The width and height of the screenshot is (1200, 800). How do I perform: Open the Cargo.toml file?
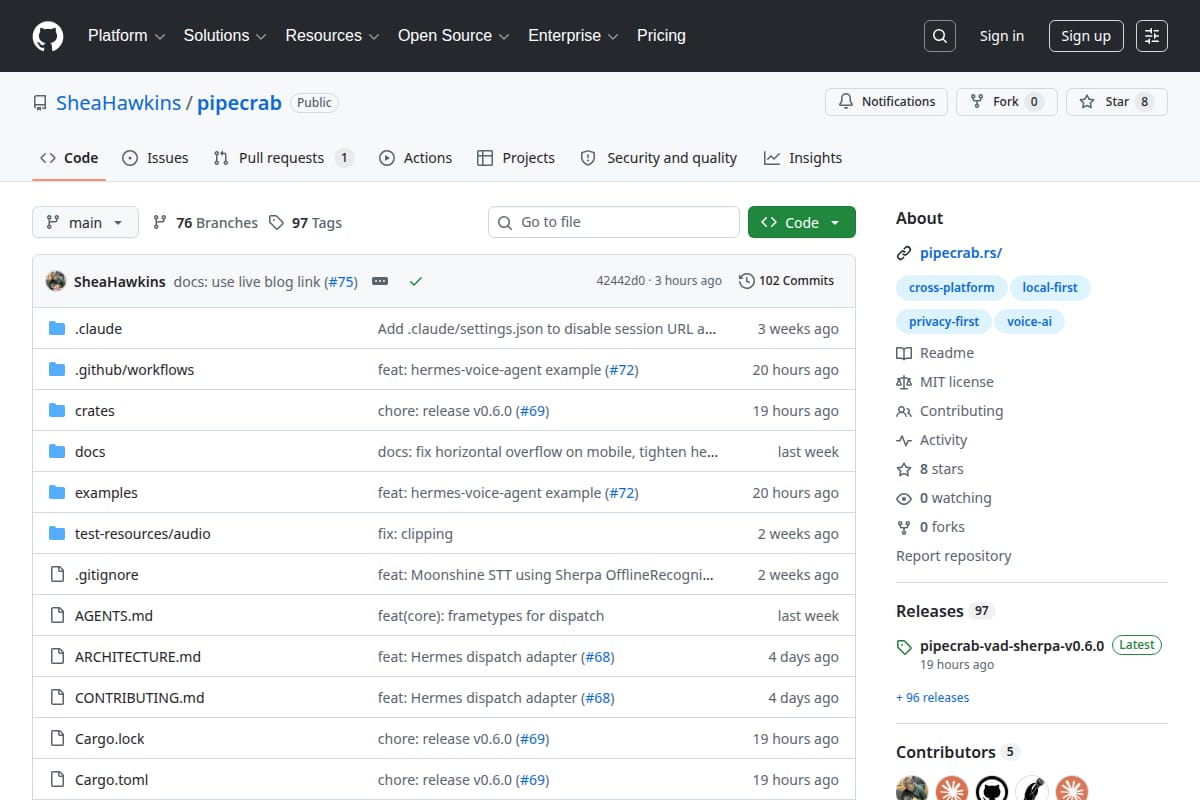(112, 780)
